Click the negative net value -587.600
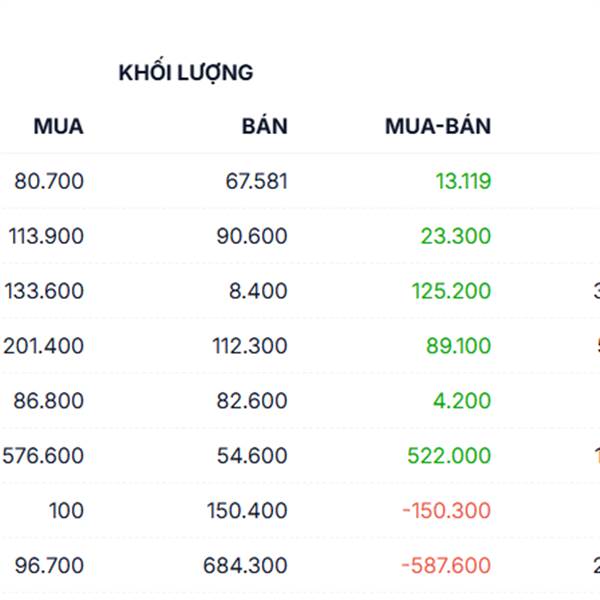This screenshot has height=600, width=600. coord(446,566)
